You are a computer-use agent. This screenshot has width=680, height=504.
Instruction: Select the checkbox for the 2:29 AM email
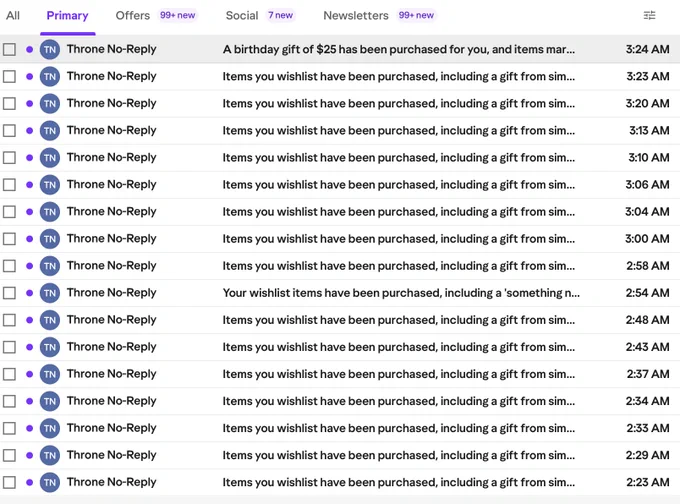9,455
